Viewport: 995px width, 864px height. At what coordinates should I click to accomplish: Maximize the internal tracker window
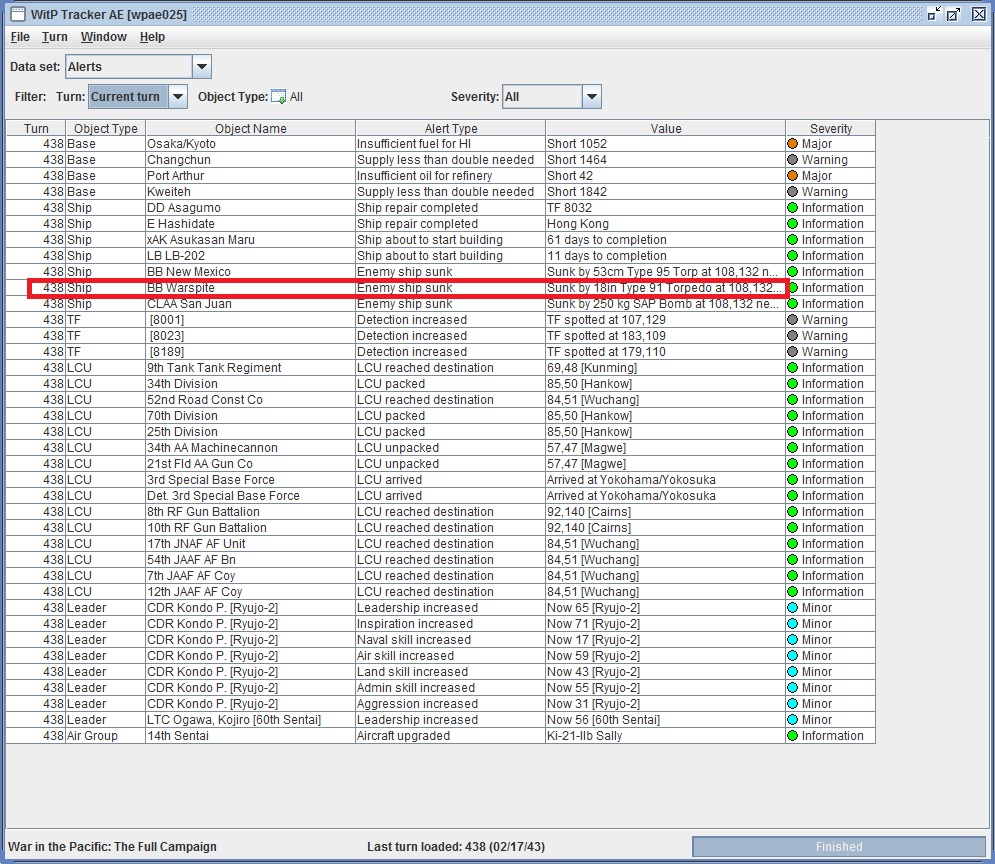953,14
